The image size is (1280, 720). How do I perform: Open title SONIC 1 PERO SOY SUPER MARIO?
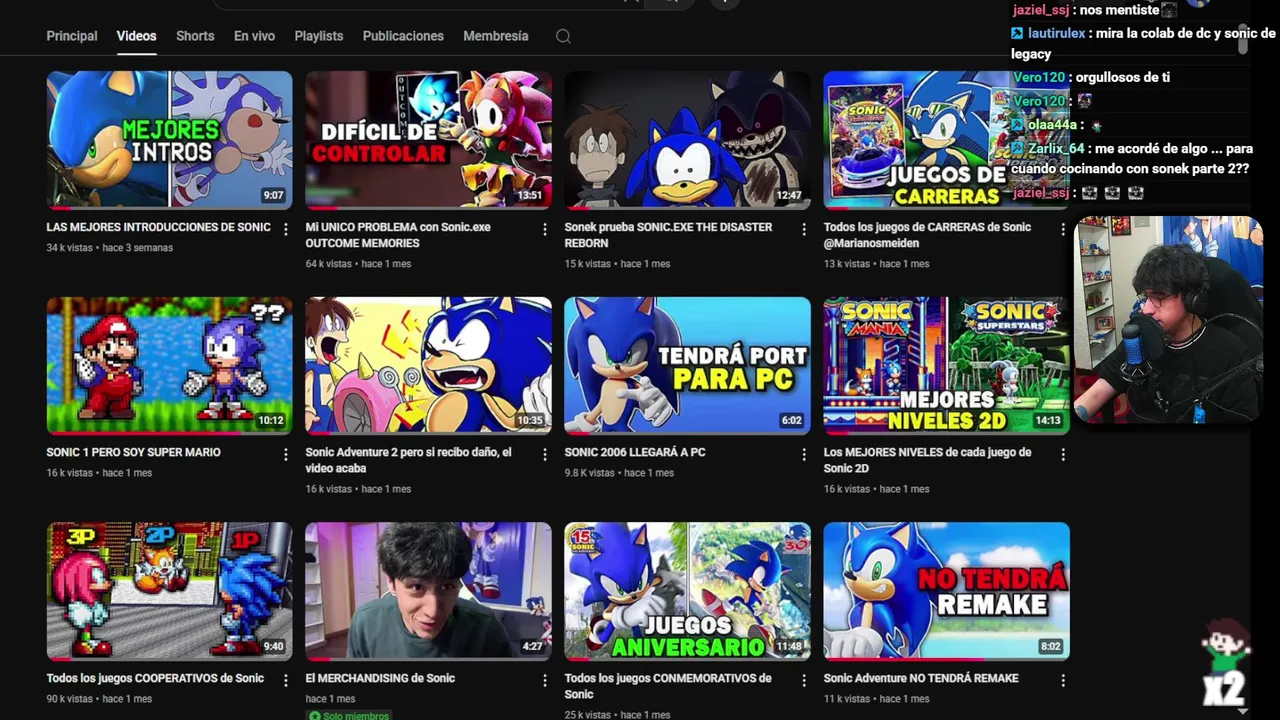133,452
